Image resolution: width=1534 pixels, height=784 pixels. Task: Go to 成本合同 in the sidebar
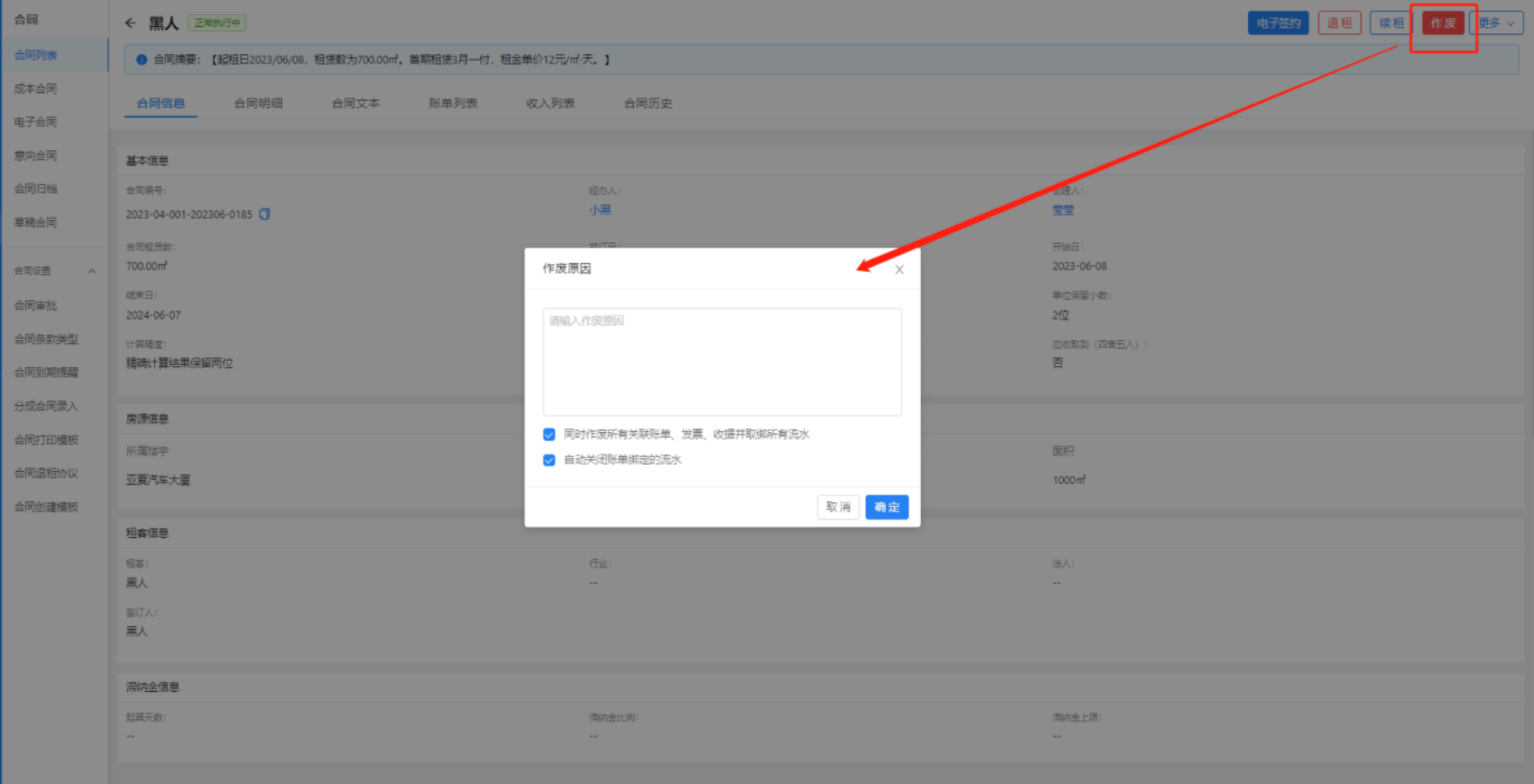click(x=36, y=89)
